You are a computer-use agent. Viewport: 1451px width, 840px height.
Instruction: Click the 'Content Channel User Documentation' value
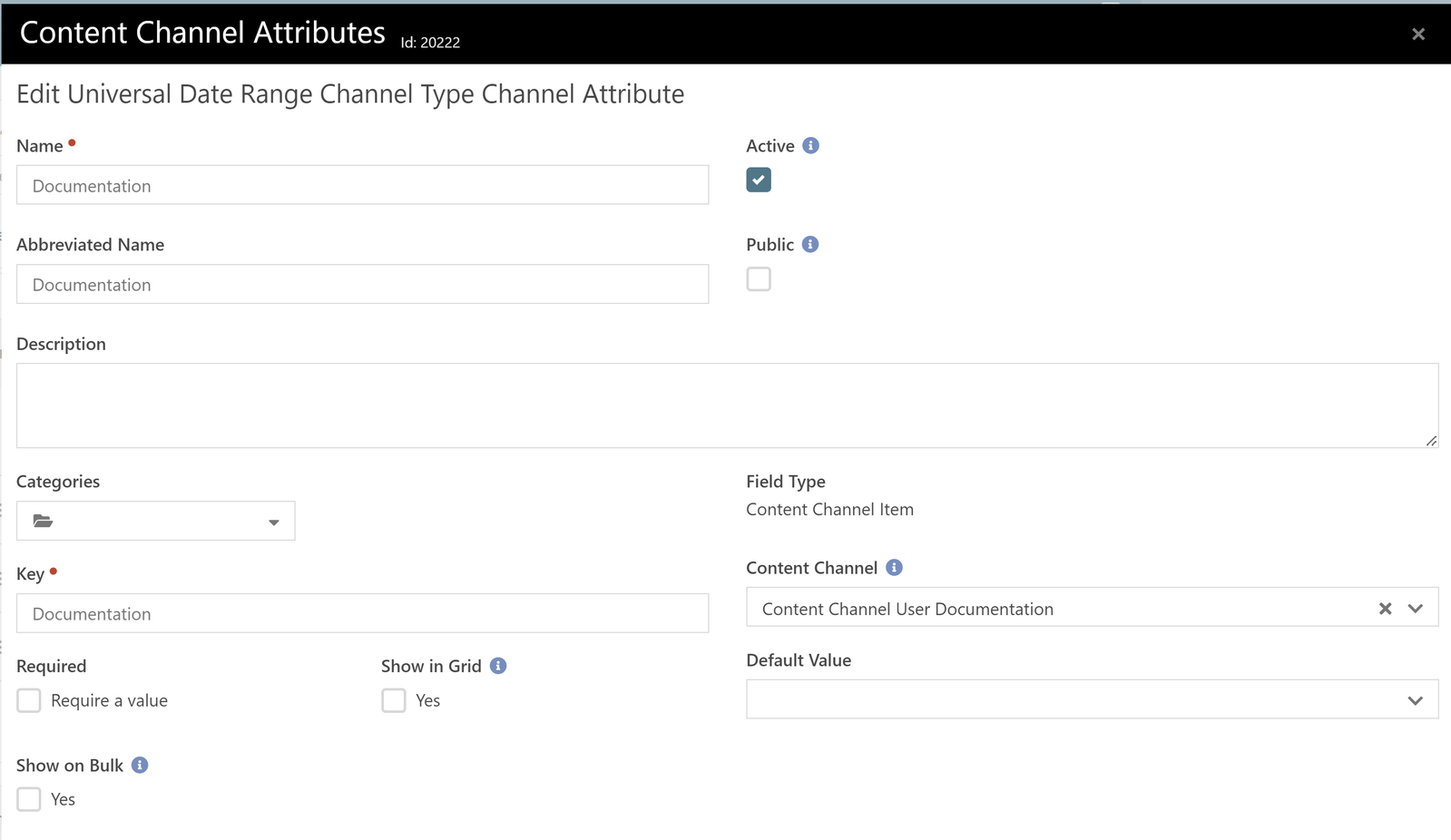click(x=907, y=609)
